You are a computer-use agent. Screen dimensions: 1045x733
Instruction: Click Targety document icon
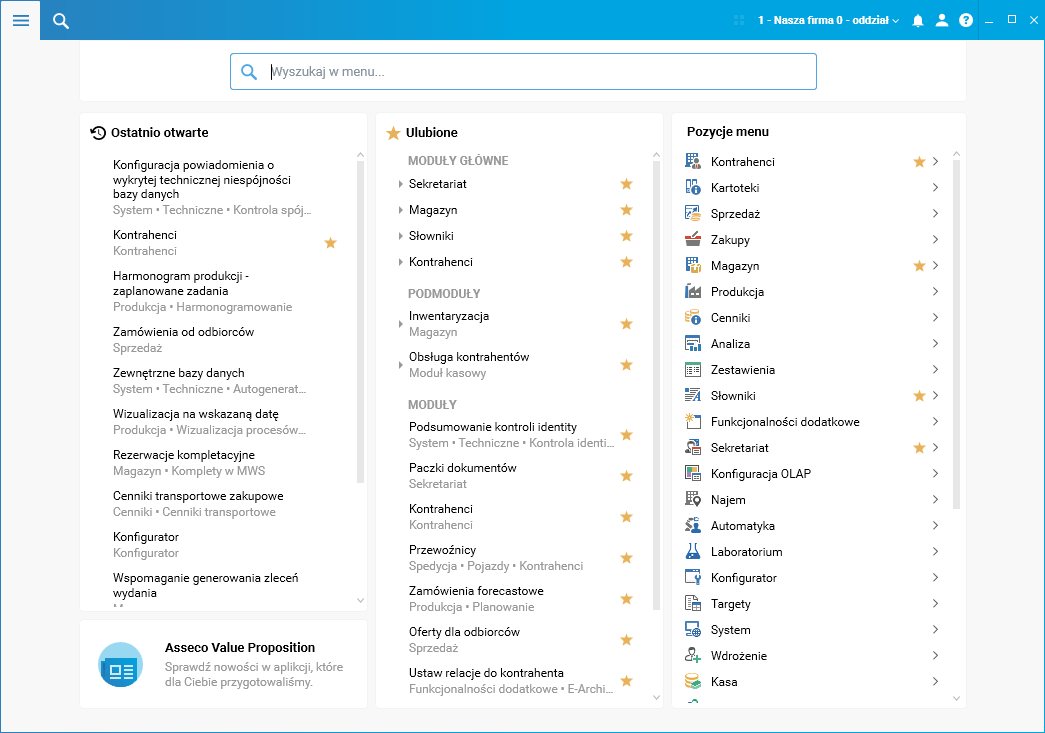693,603
